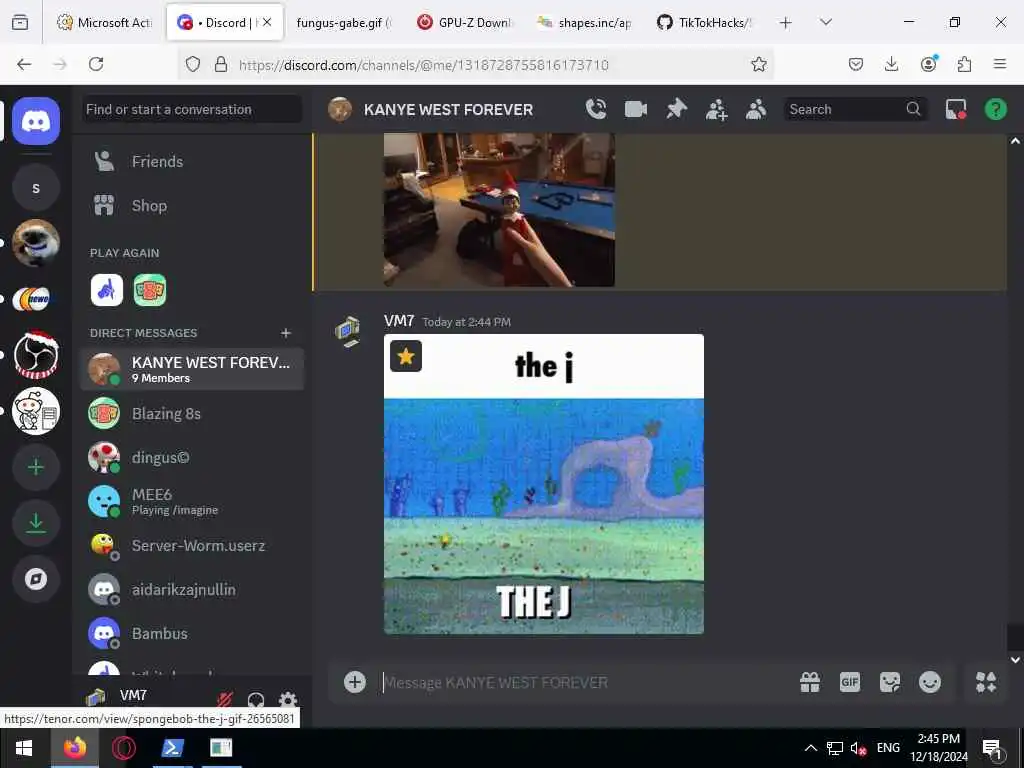Image resolution: width=1024 pixels, height=768 pixels.
Task: Open Firefox downloads panel arrow
Action: (891, 64)
